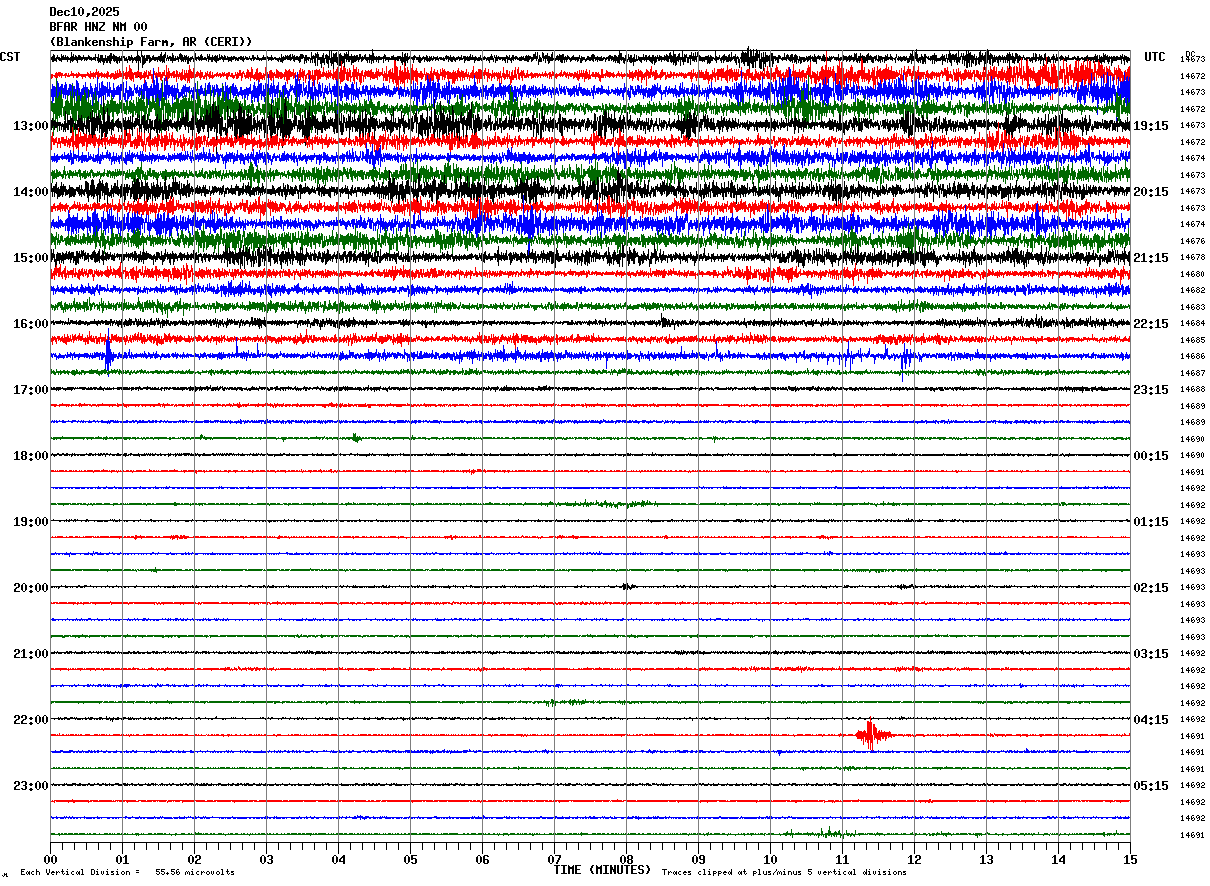Click the DC offset value 14687

tap(1192, 373)
